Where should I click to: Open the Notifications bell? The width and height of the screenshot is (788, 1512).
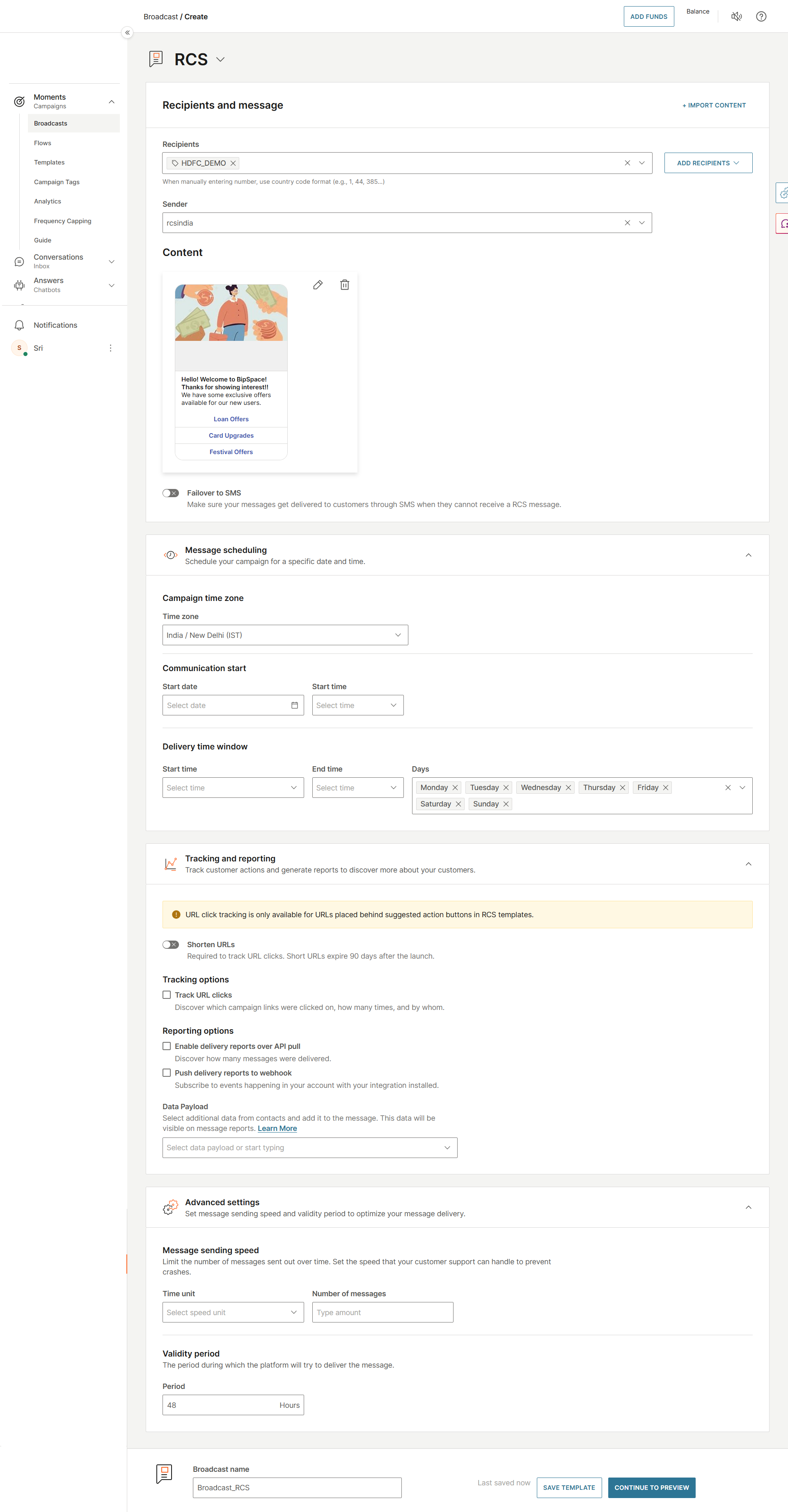tap(19, 324)
